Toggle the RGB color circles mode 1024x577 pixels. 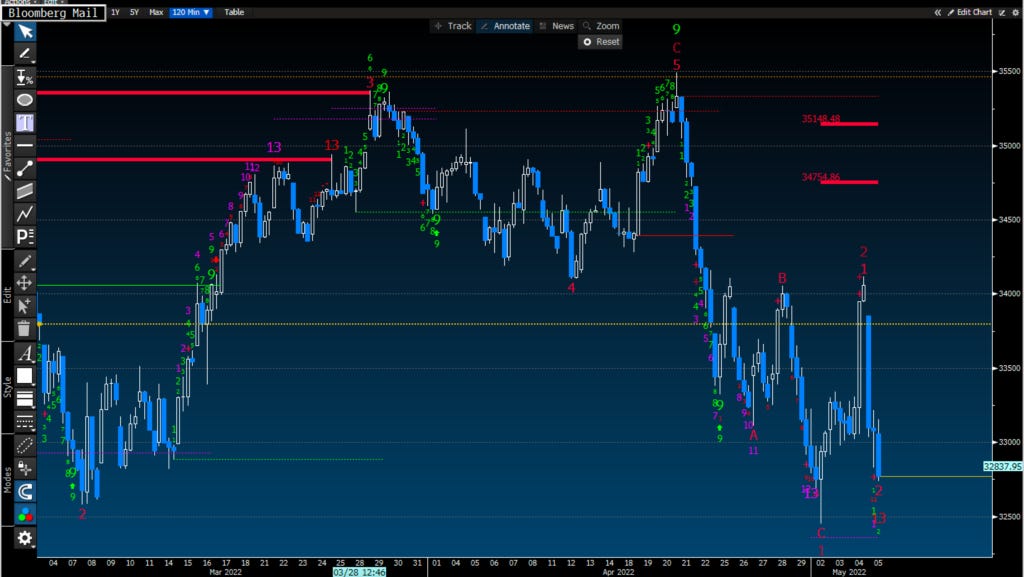[x=25, y=514]
